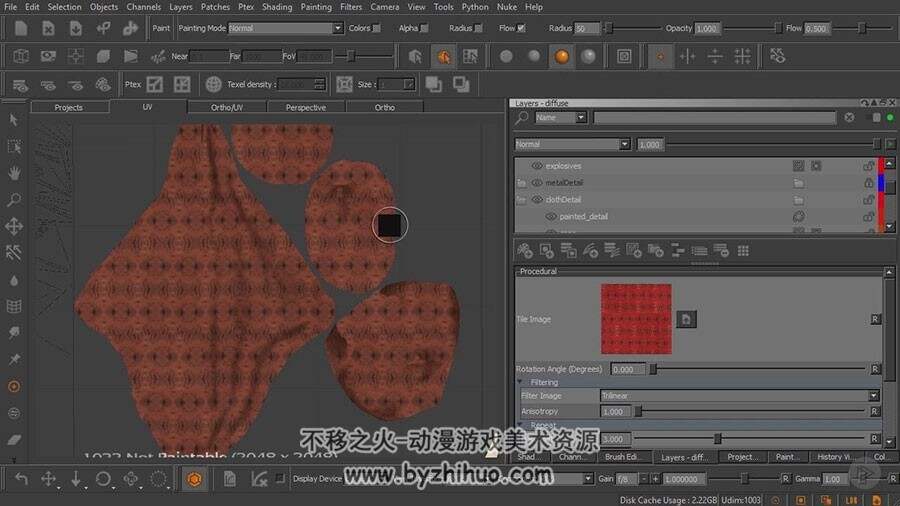Select the Zoom magnifier tool
The width and height of the screenshot is (900, 506).
[14, 199]
